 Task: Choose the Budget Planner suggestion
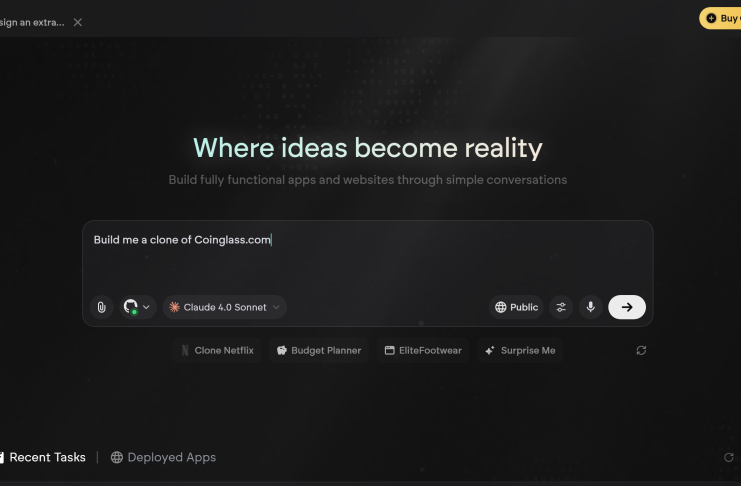tap(319, 350)
